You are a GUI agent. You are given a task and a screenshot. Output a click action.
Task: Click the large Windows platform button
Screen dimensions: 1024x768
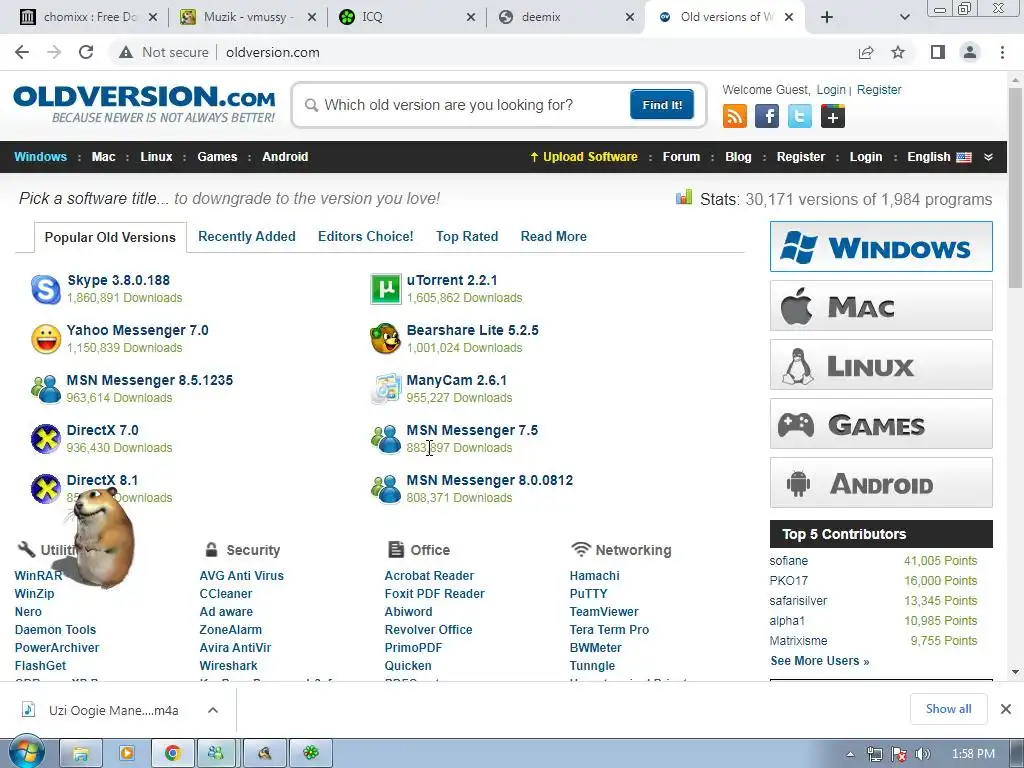pos(881,246)
